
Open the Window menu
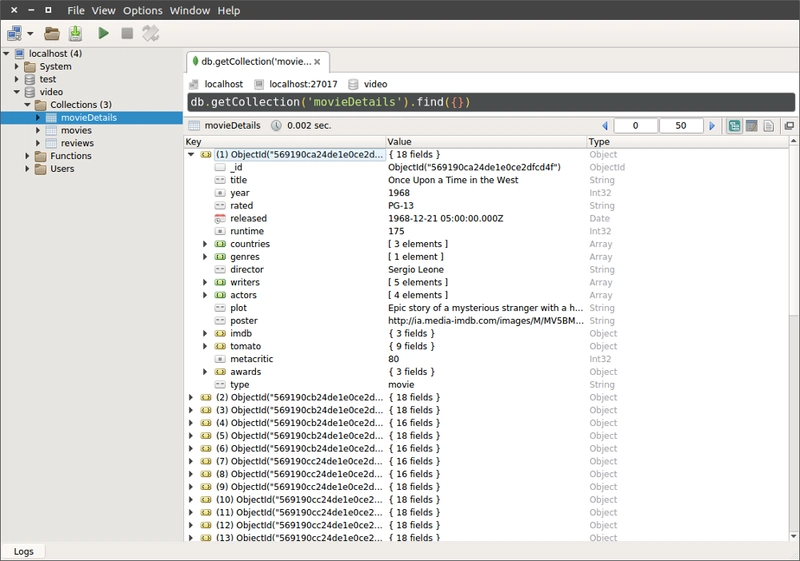[190, 10]
